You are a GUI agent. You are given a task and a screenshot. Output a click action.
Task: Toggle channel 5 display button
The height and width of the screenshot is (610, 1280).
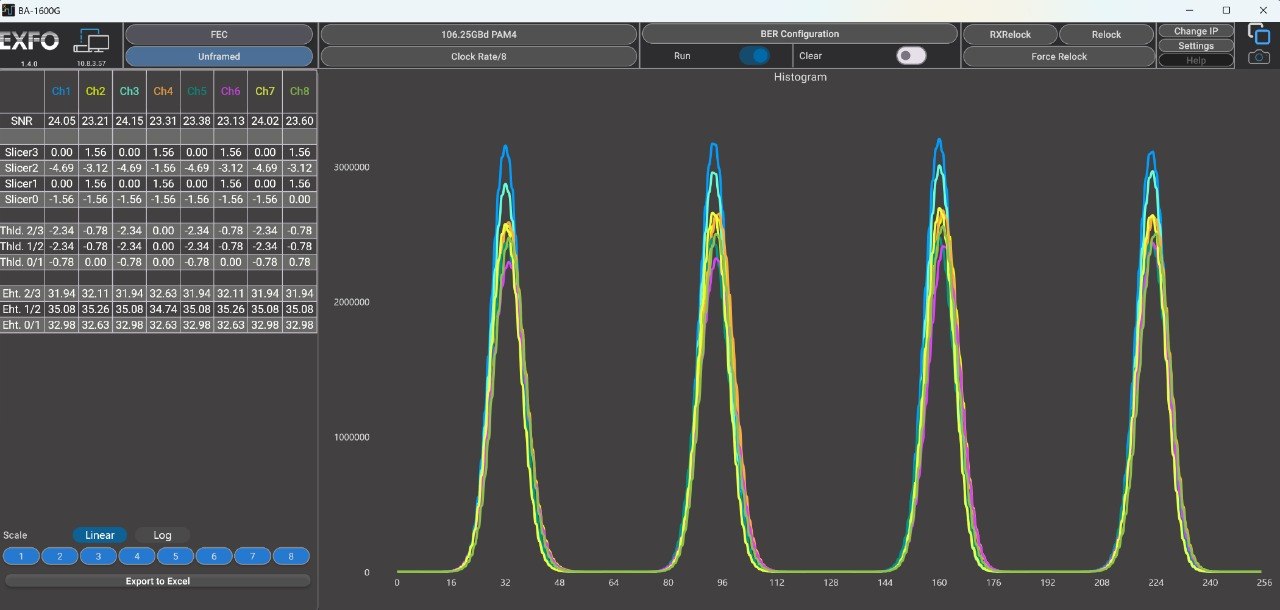click(175, 556)
